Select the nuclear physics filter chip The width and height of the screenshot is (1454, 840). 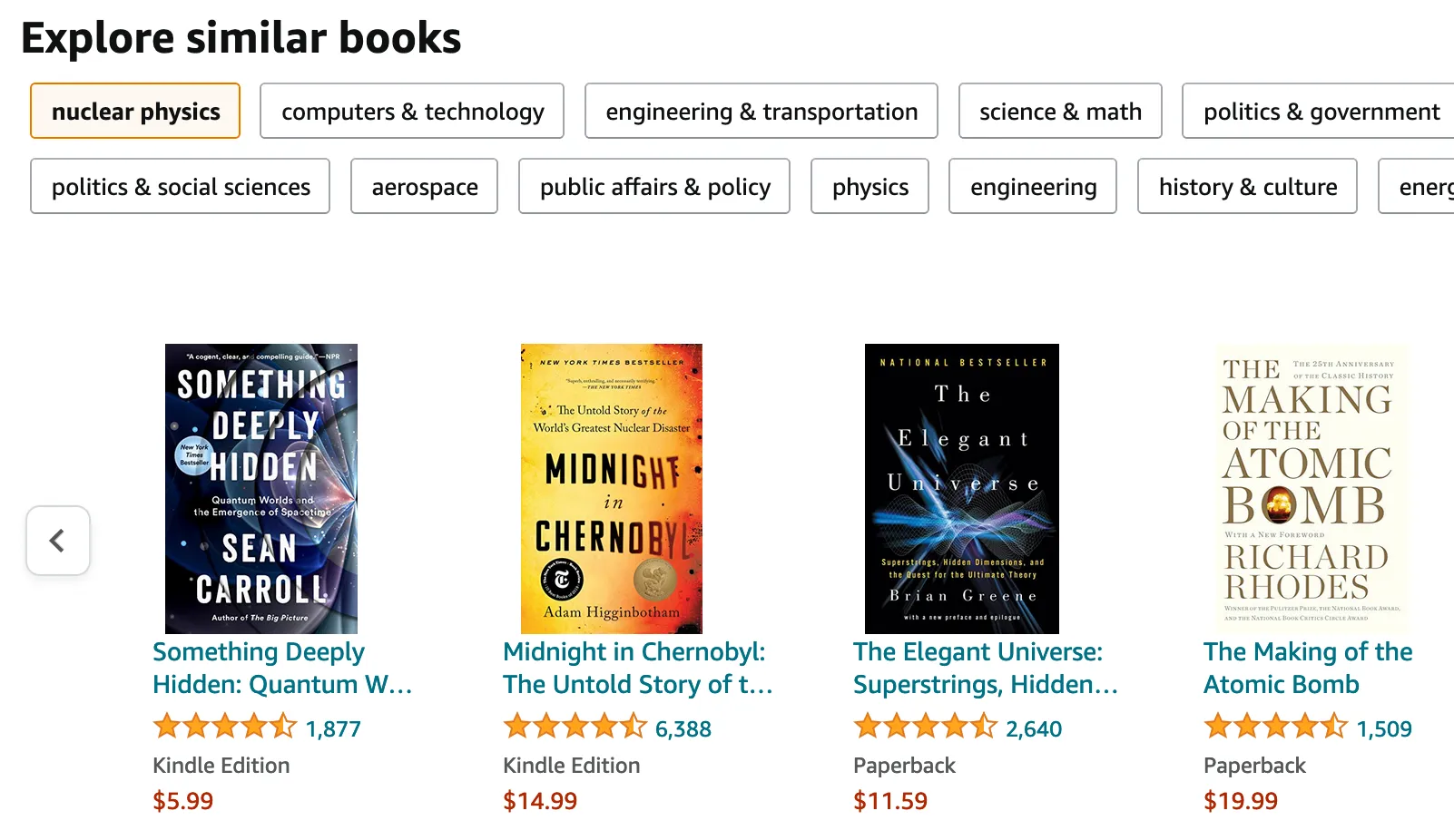134,111
